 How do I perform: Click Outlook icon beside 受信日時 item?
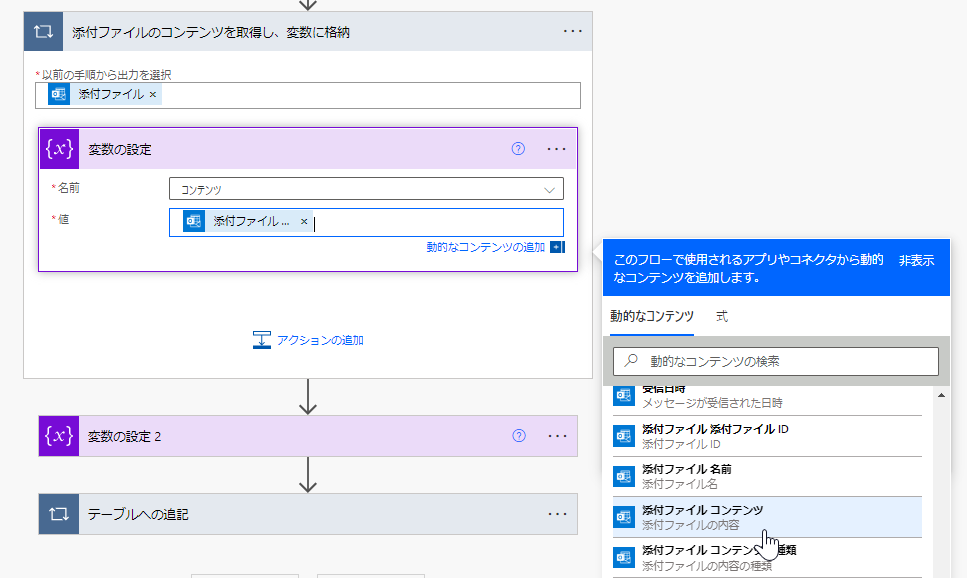tap(623, 396)
